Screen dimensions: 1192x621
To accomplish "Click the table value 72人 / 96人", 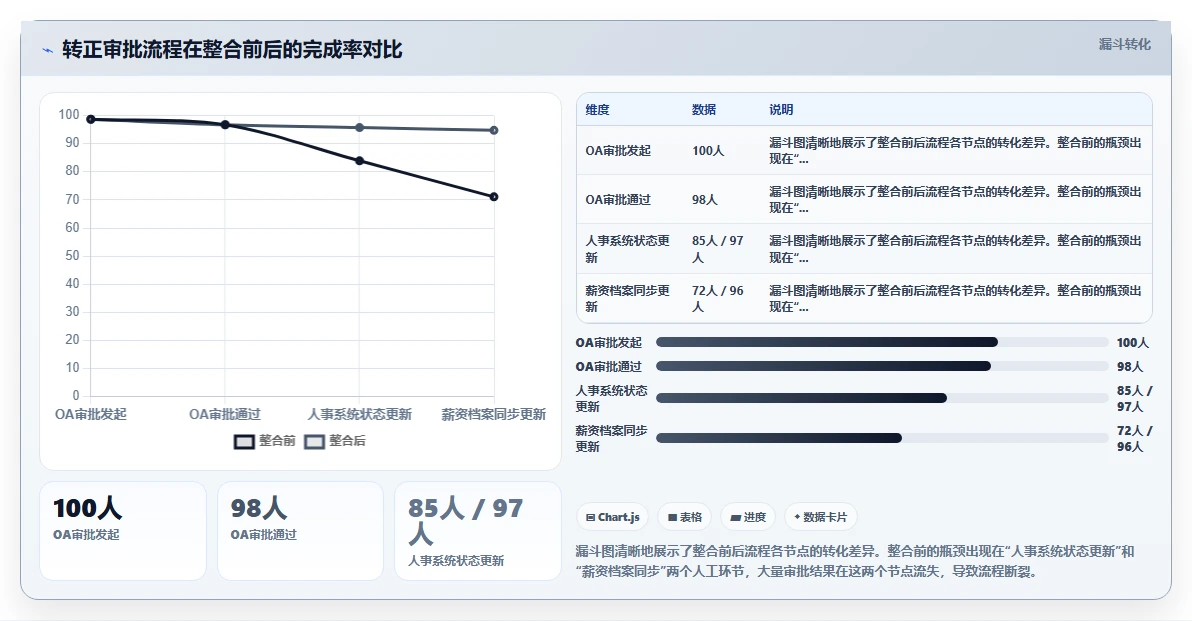I will point(718,298).
